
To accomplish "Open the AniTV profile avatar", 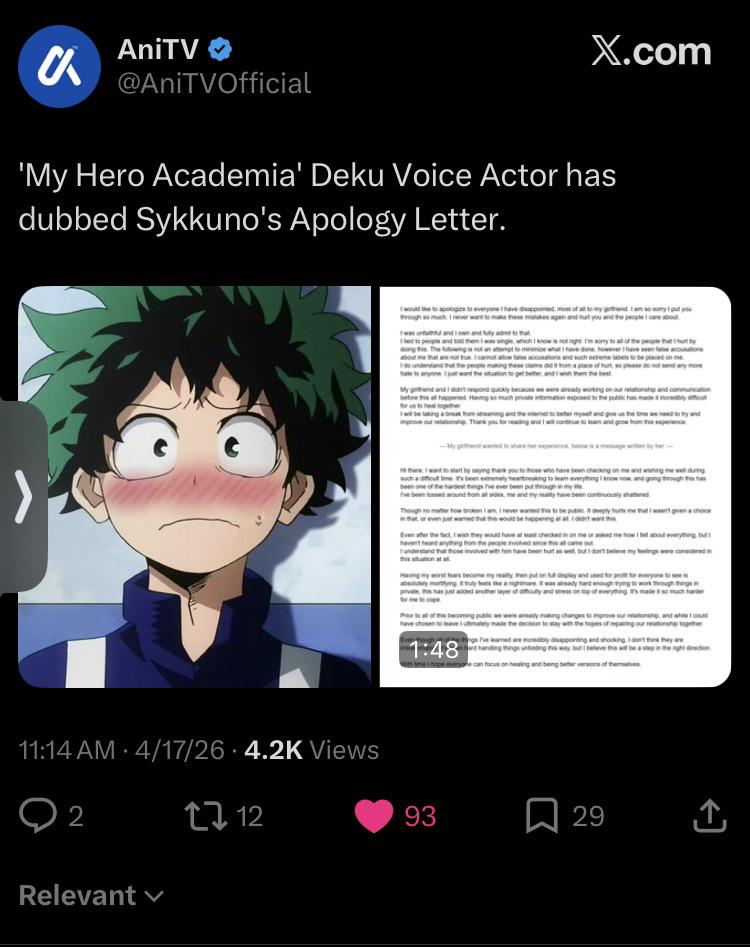I will click(x=59, y=66).
